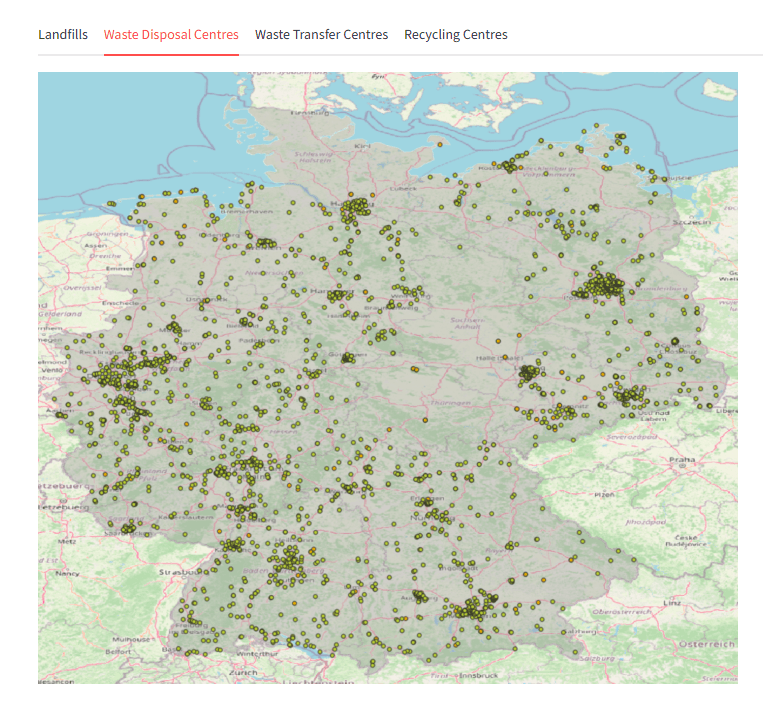Select the Waste Disposal Centres tab

point(171,35)
